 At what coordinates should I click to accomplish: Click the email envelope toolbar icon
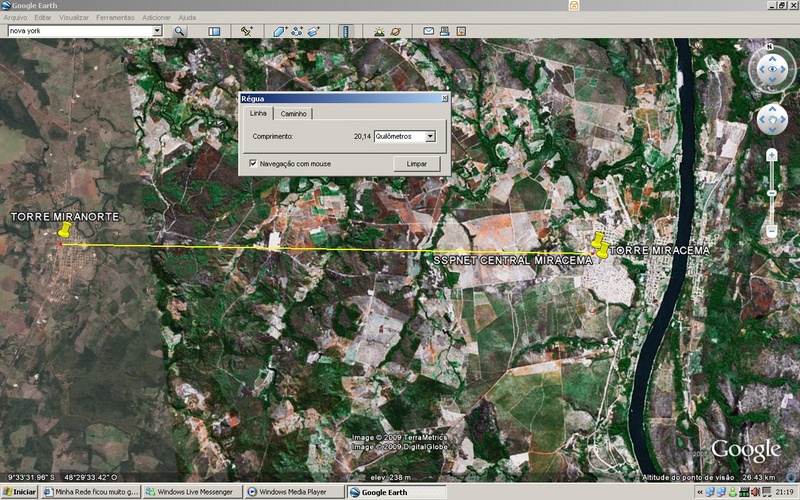point(429,31)
